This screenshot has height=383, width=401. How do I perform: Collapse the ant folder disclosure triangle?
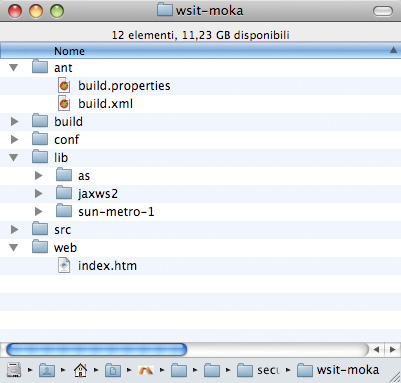tap(14, 68)
